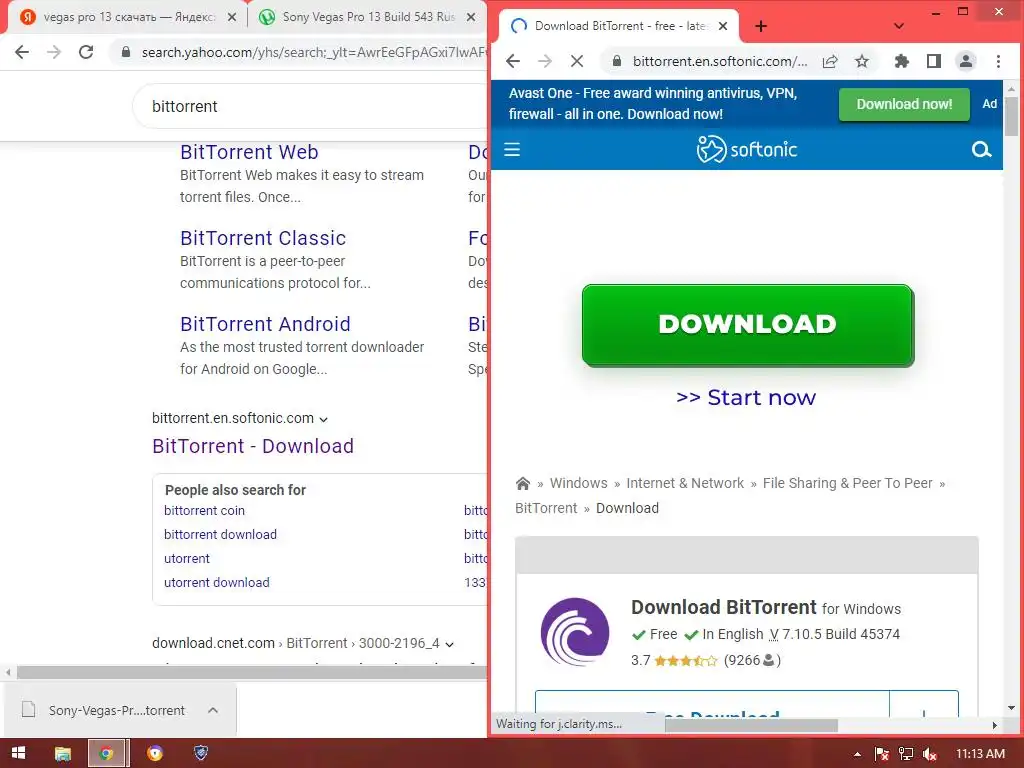Image resolution: width=1024 pixels, height=768 pixels.
Task: Open the Chrome three-dot menu
Action: click(999, 61)
